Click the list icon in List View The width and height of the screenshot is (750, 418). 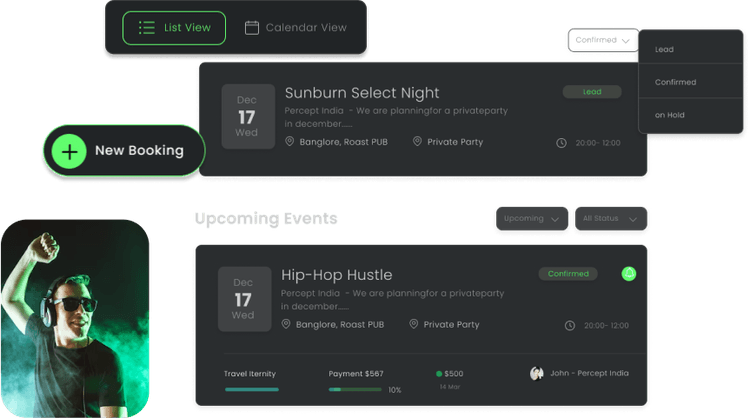(x=147, y=28)
